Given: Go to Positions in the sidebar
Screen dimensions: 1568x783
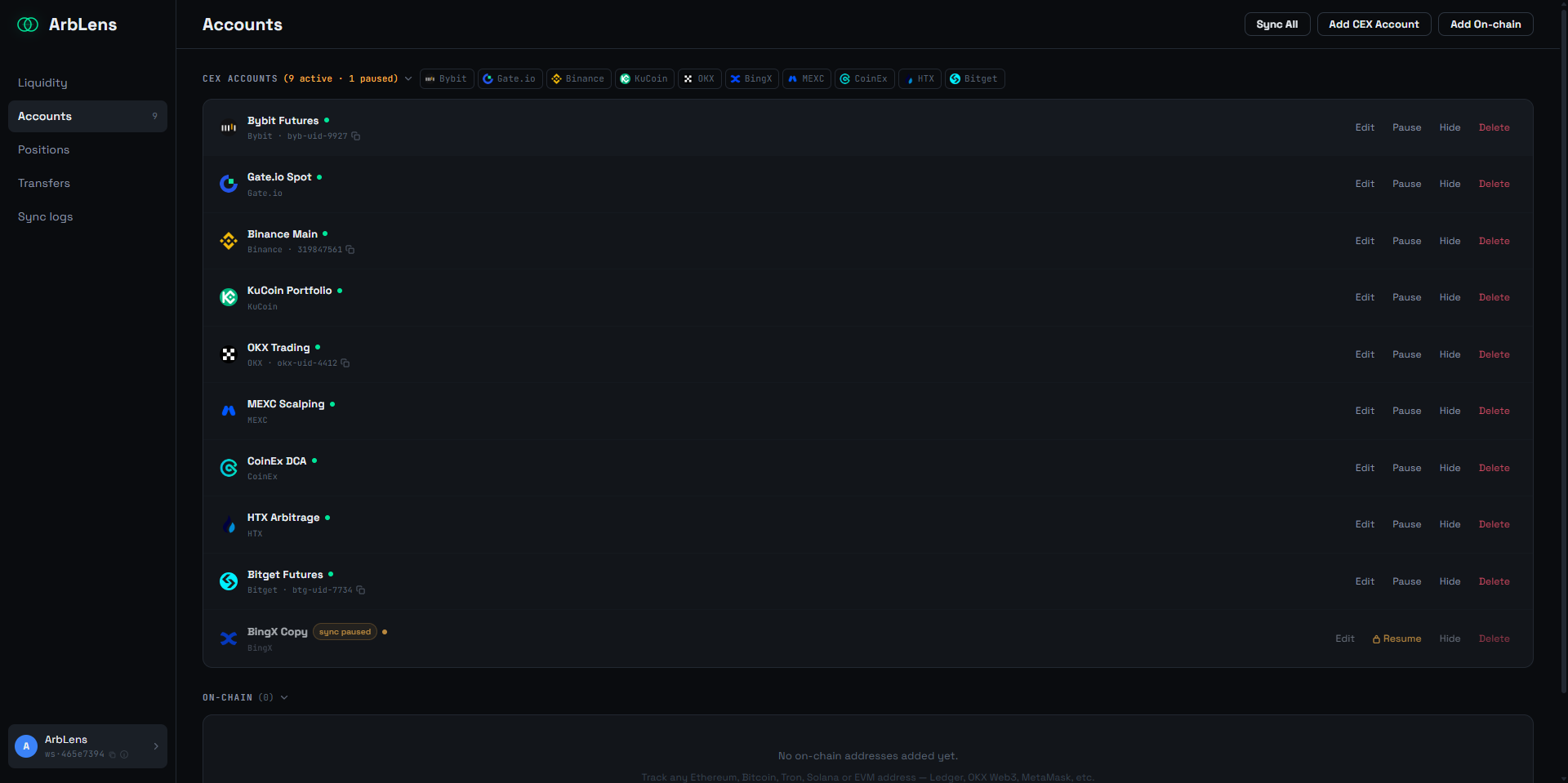Looking at the screenshot, I should (x=87, y=149).
